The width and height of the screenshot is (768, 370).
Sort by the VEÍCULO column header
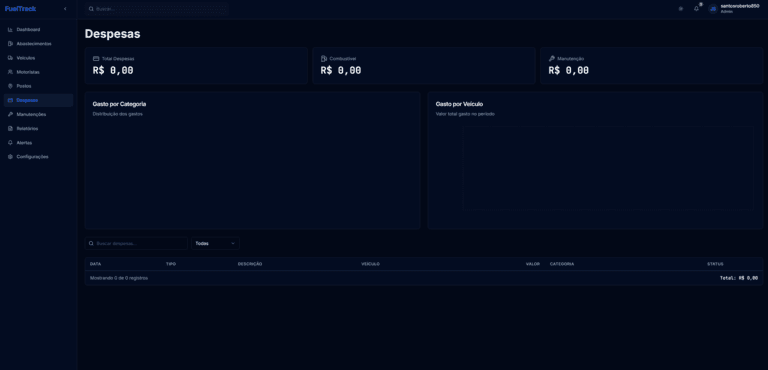370,264
